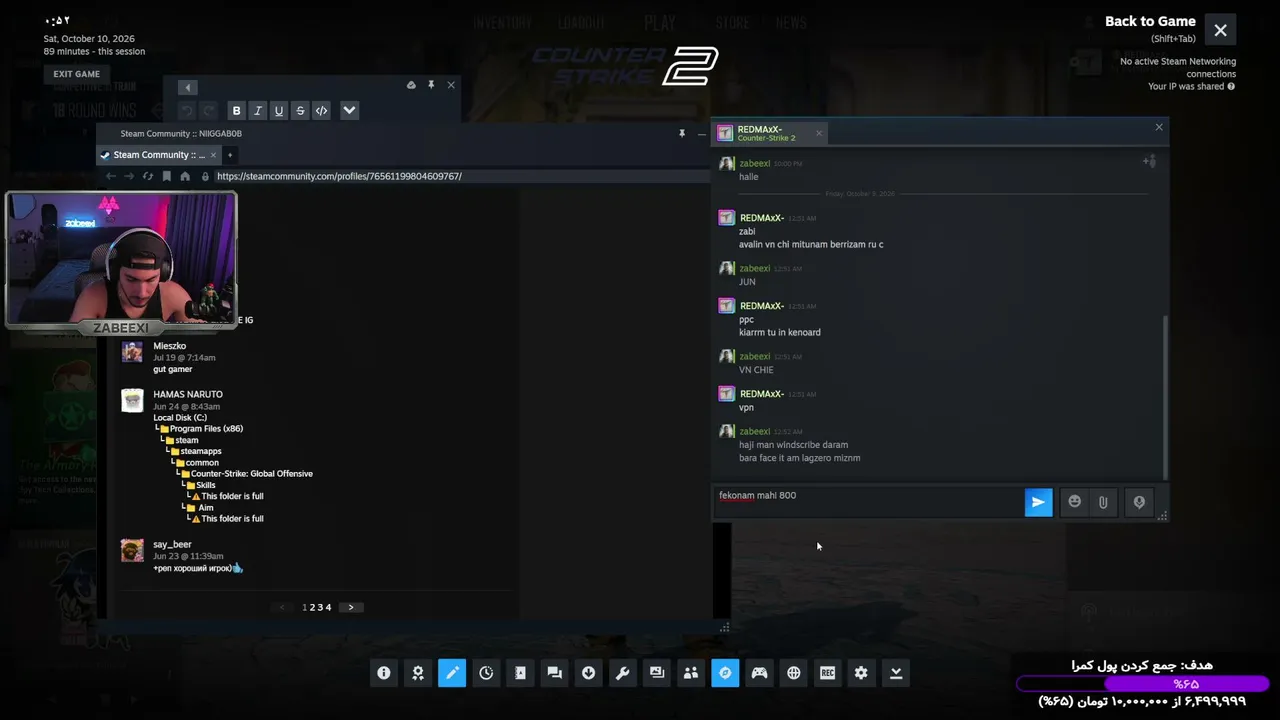Open the Guides book icon

[520, 673]
